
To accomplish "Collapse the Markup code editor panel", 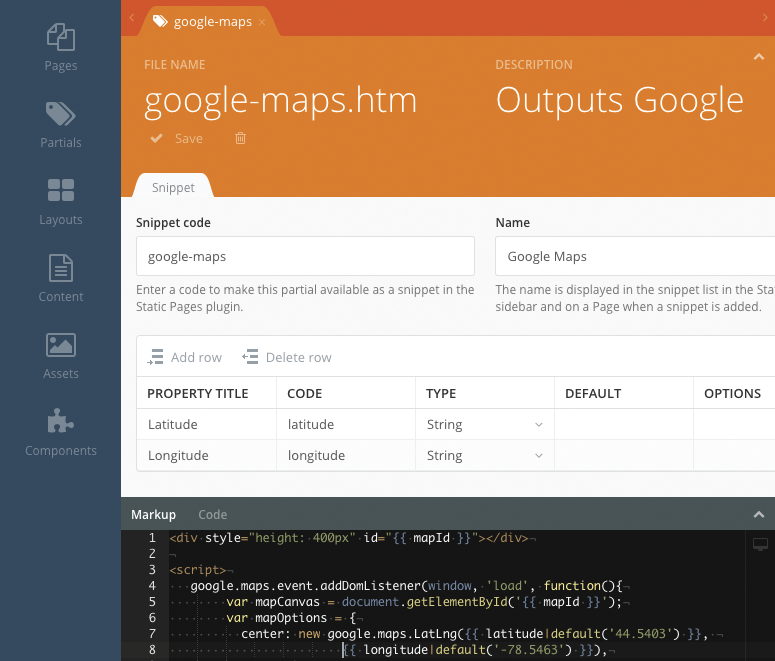I will coord(758,514).
